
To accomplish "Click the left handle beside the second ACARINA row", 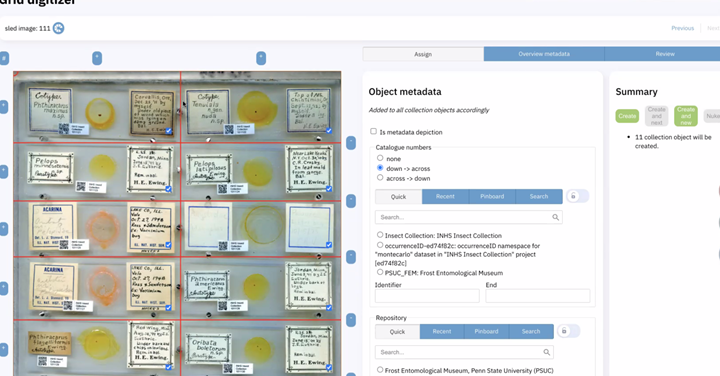I will click(4, 288).
